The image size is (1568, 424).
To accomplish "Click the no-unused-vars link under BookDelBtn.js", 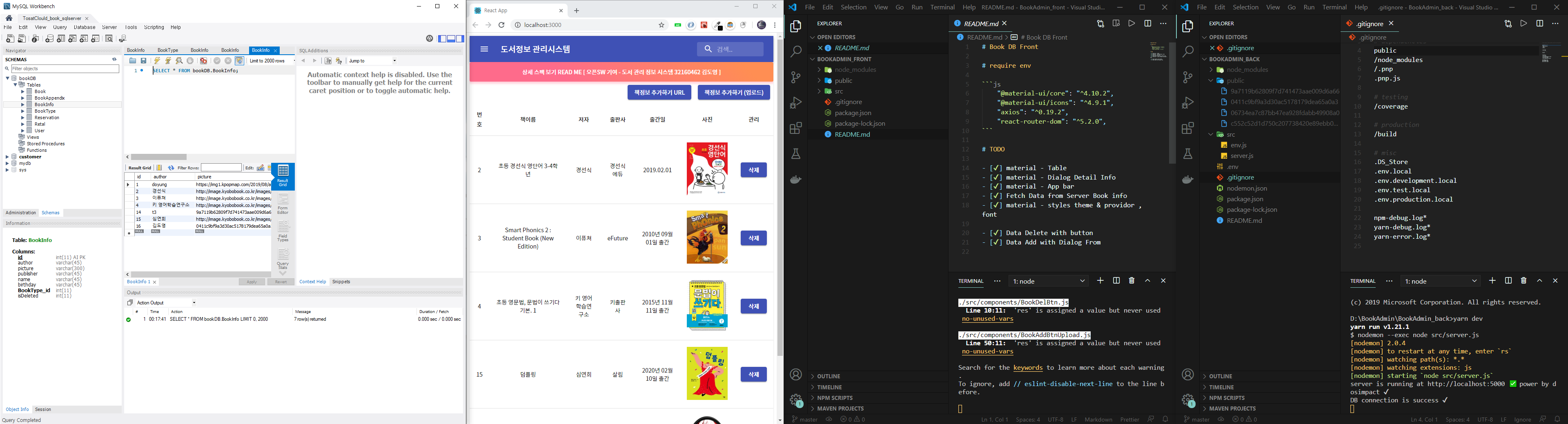I will point(987,319).
